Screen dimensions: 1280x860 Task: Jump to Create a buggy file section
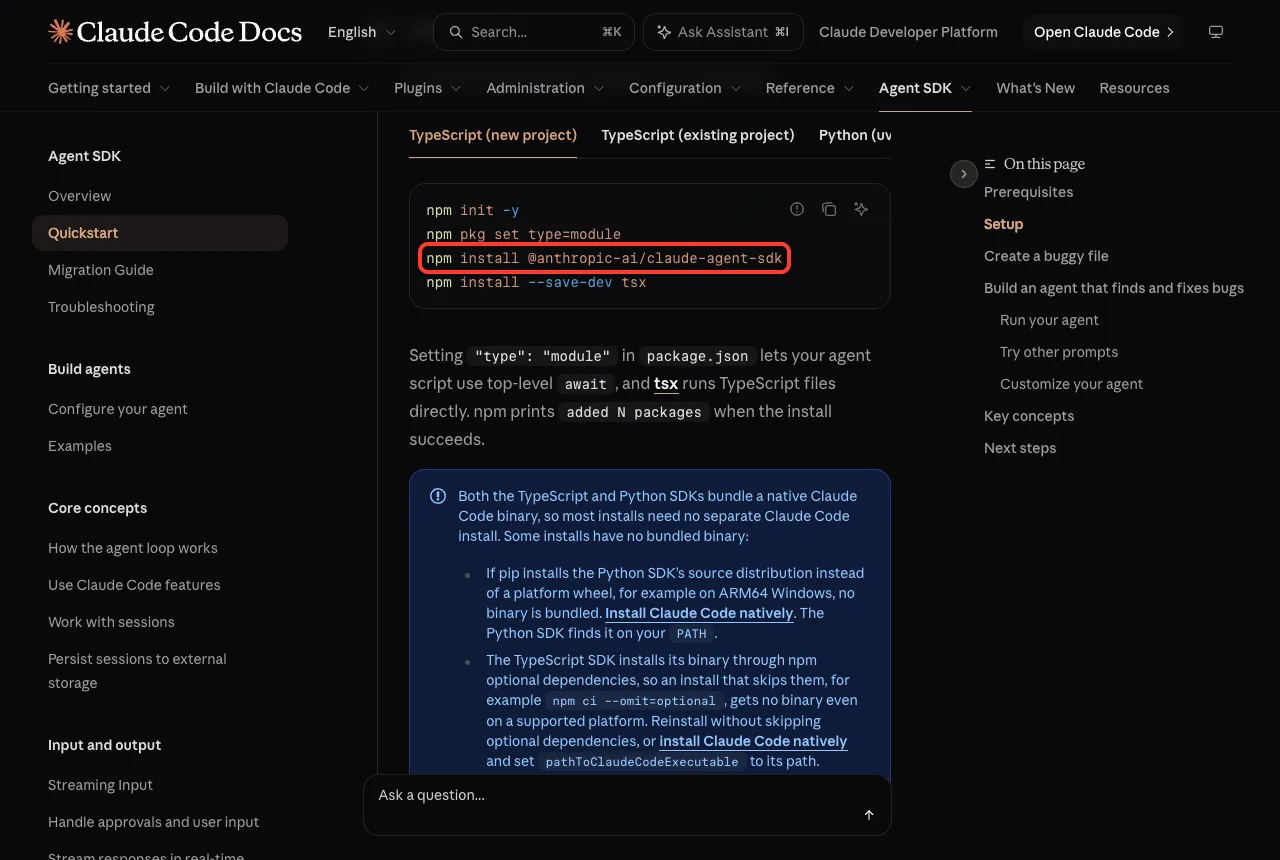(x=1046, y=256)
